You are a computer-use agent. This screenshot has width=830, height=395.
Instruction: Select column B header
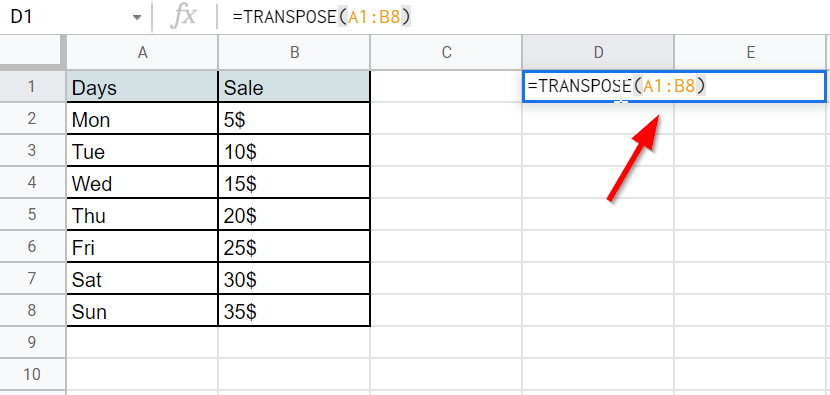[x=294, y=52]
